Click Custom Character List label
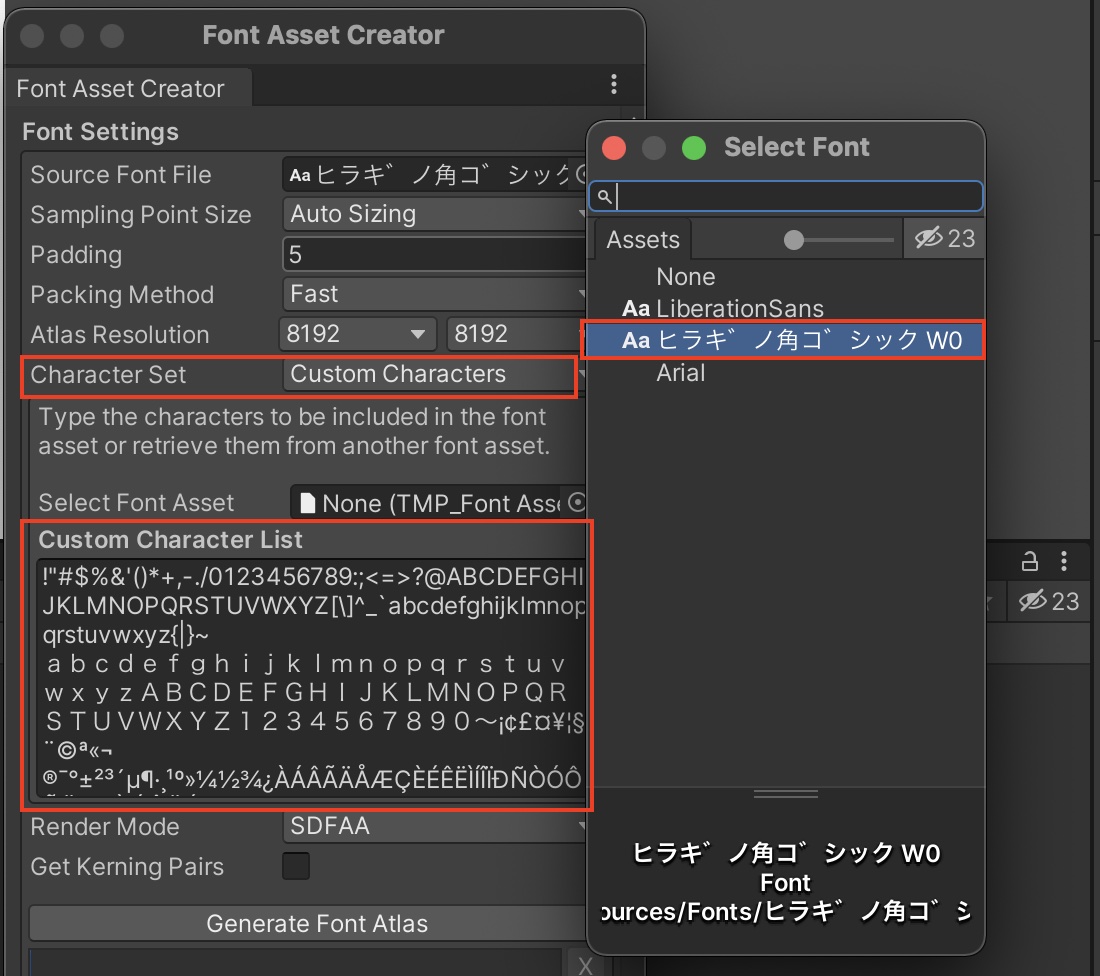 coord(170,540)
